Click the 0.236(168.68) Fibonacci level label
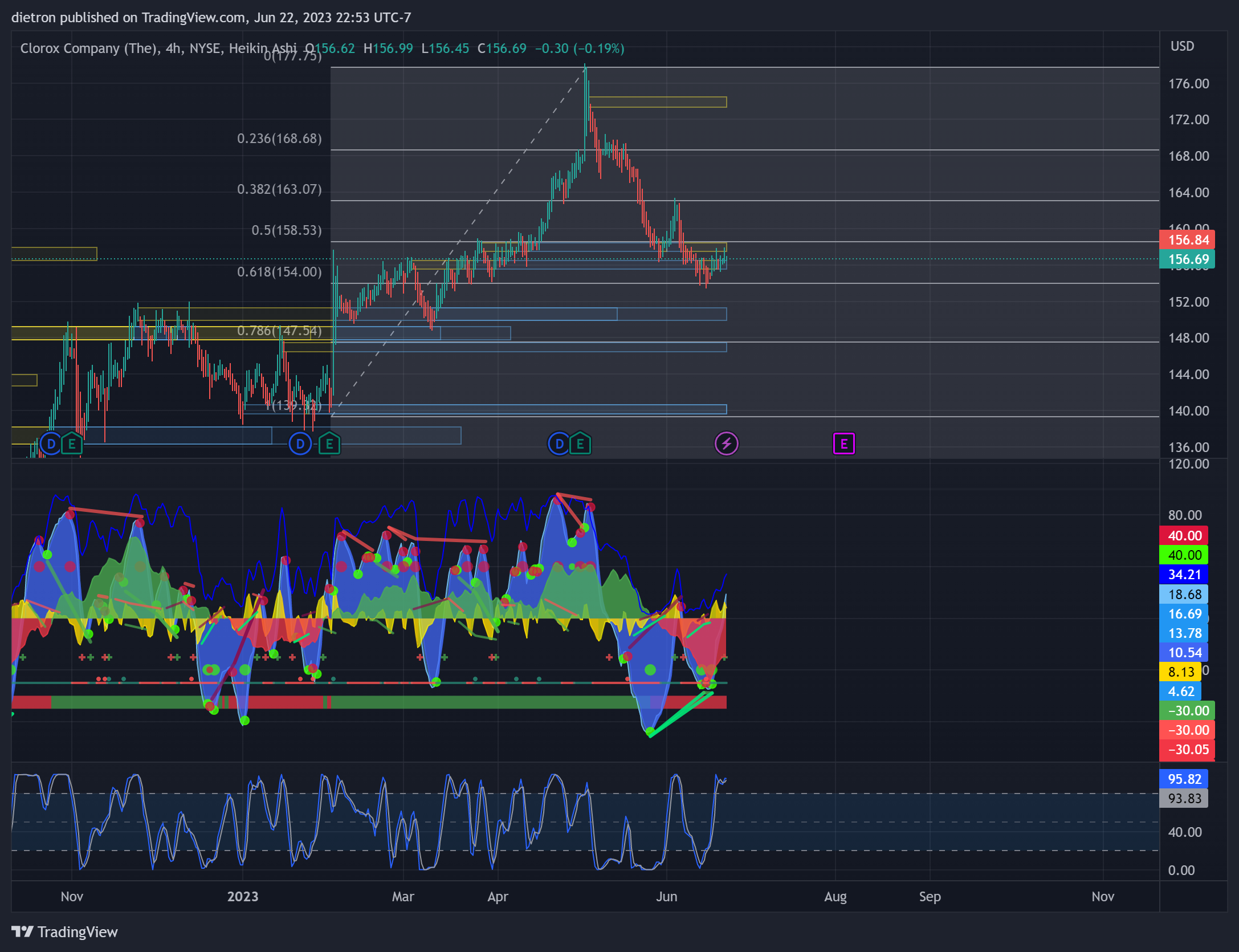 [x=279, y=139]
